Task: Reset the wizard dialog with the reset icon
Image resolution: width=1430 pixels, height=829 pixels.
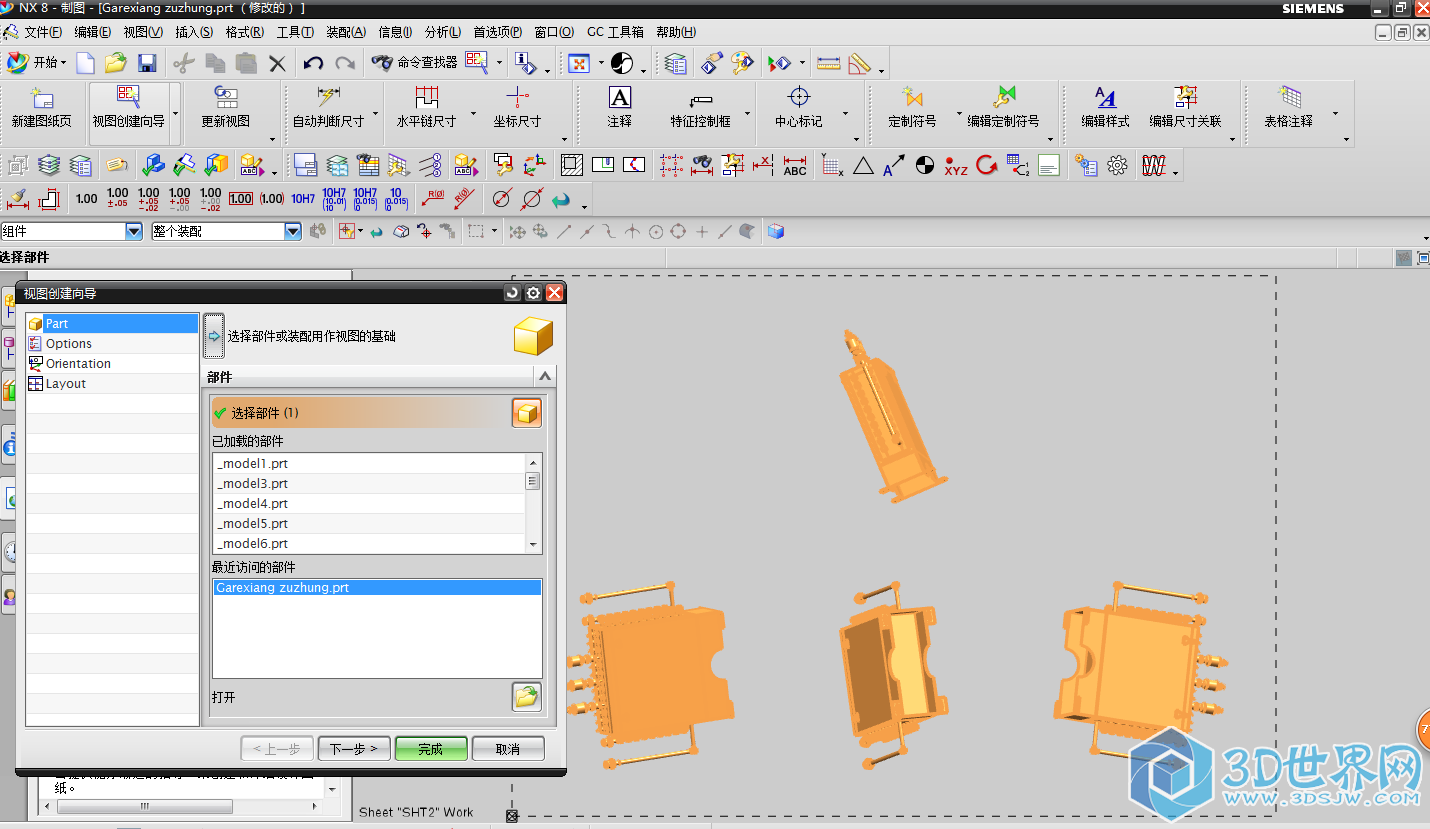Action: [x=512, y=293]
